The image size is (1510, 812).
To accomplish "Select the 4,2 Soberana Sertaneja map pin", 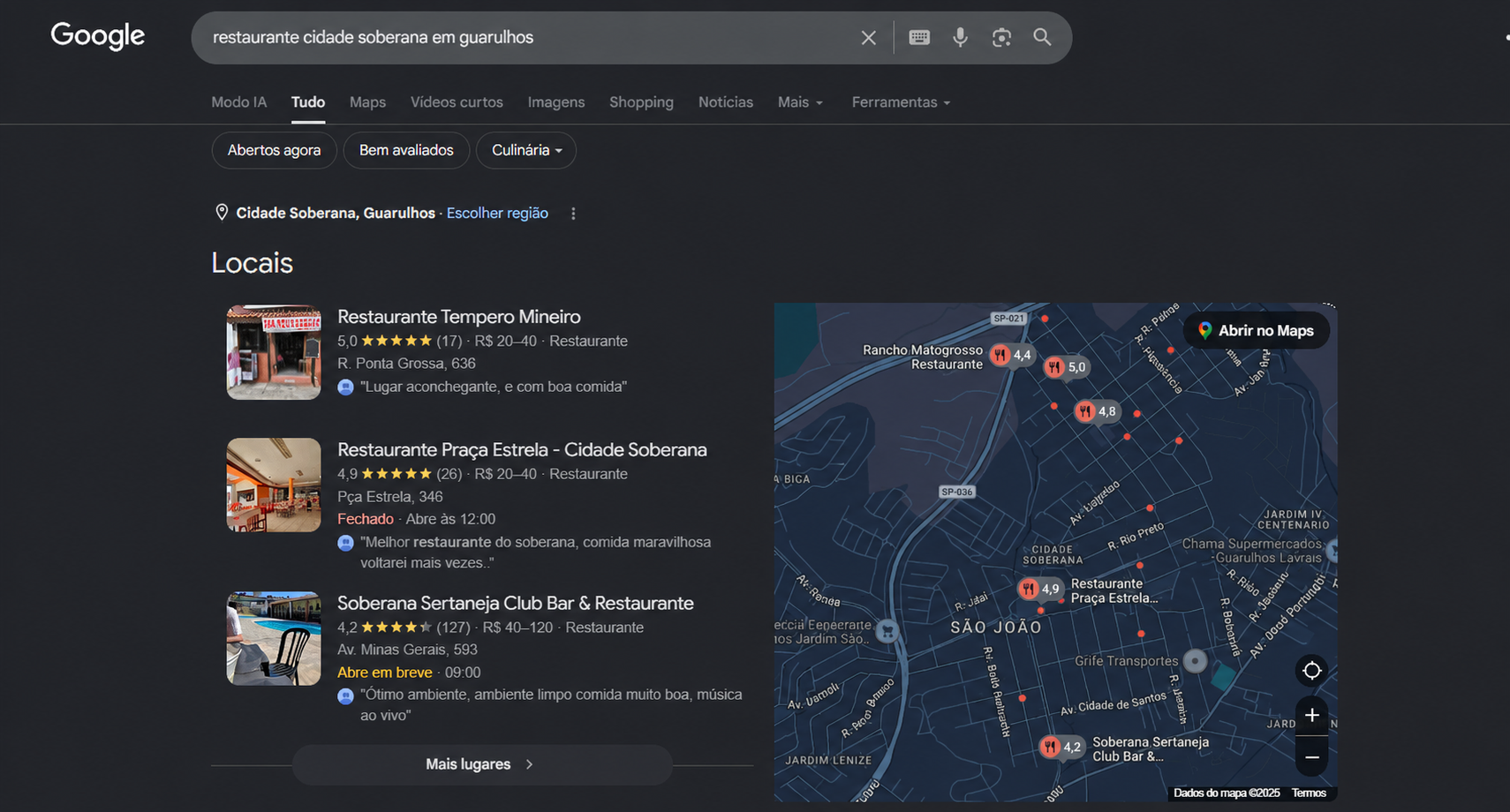I will [x=1061, y=747].
